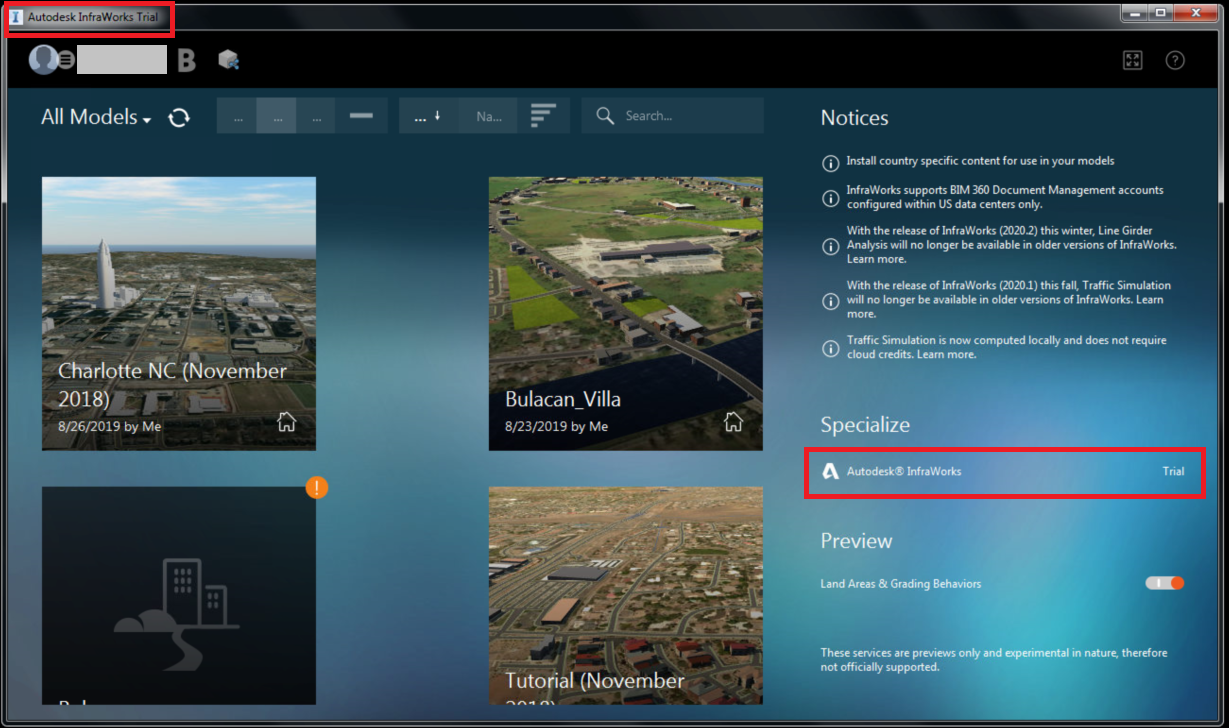Click the InfraWorks app icon in title bar
The image size is (1229, 728).
pos(17,17)
